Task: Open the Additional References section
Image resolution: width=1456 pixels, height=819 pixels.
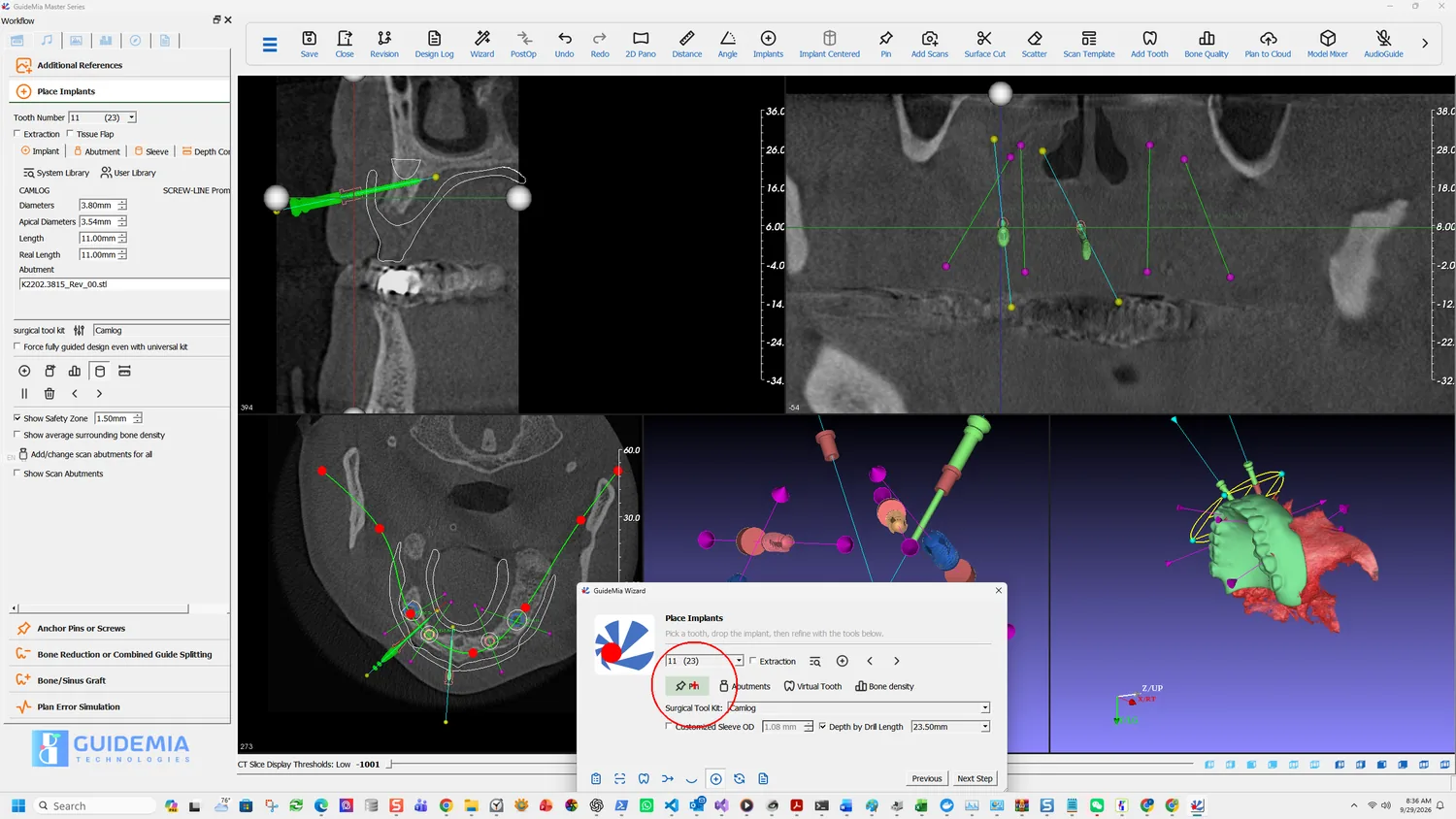Action: coord(119,65)
